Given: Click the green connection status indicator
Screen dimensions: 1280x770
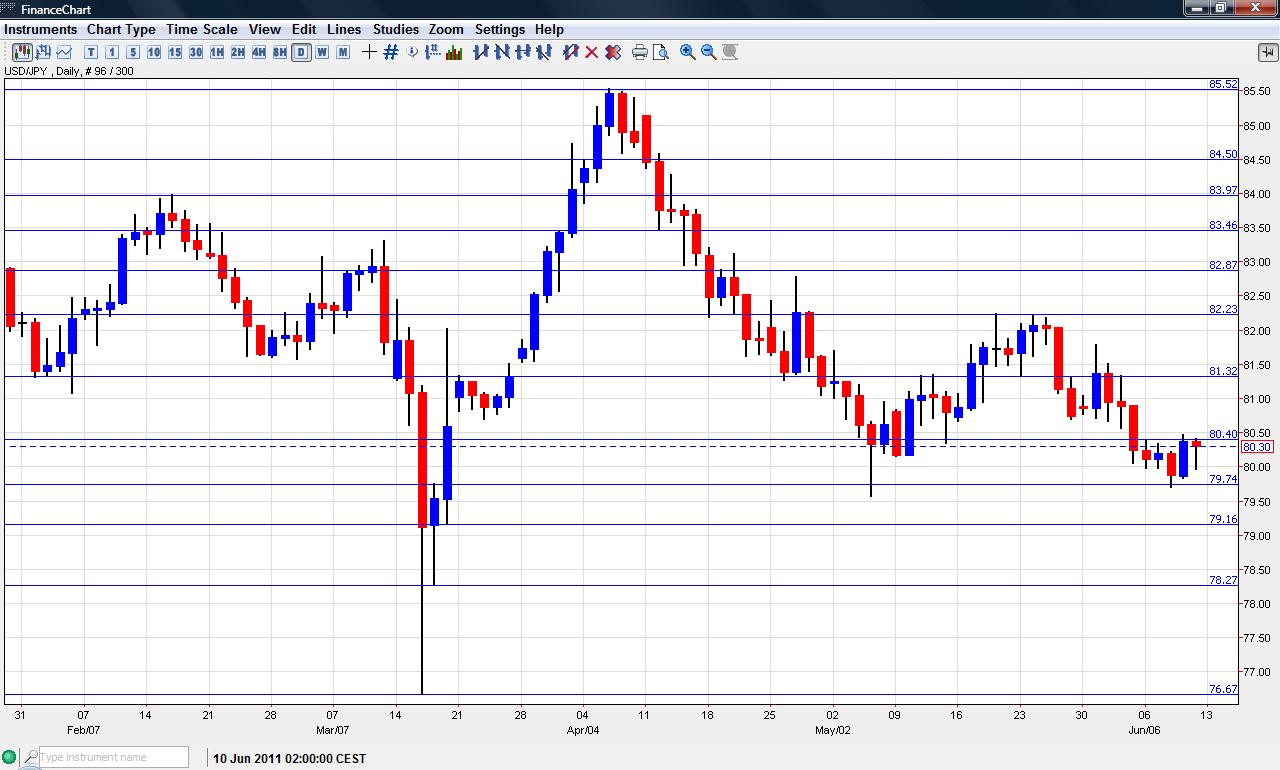Looking at the screenshot, I should pyautogui.click(x=9, y=757).
